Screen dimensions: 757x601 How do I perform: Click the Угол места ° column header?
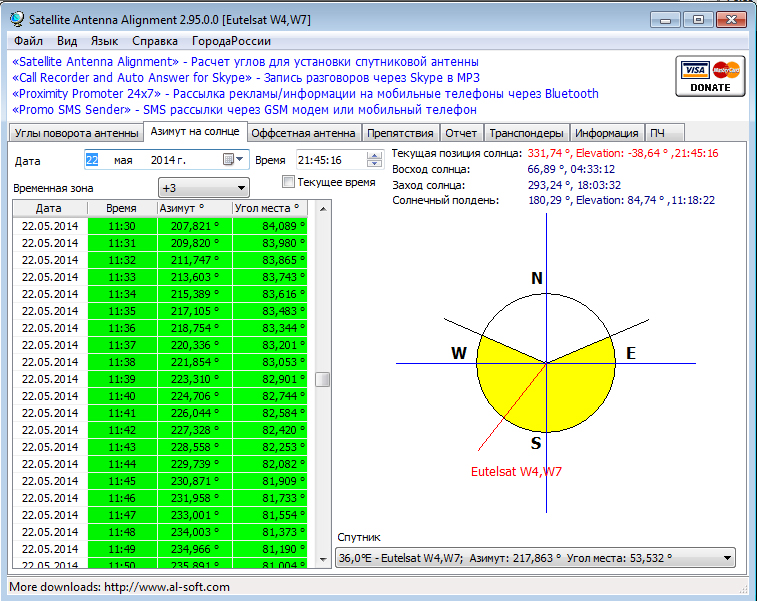(270, 208)
